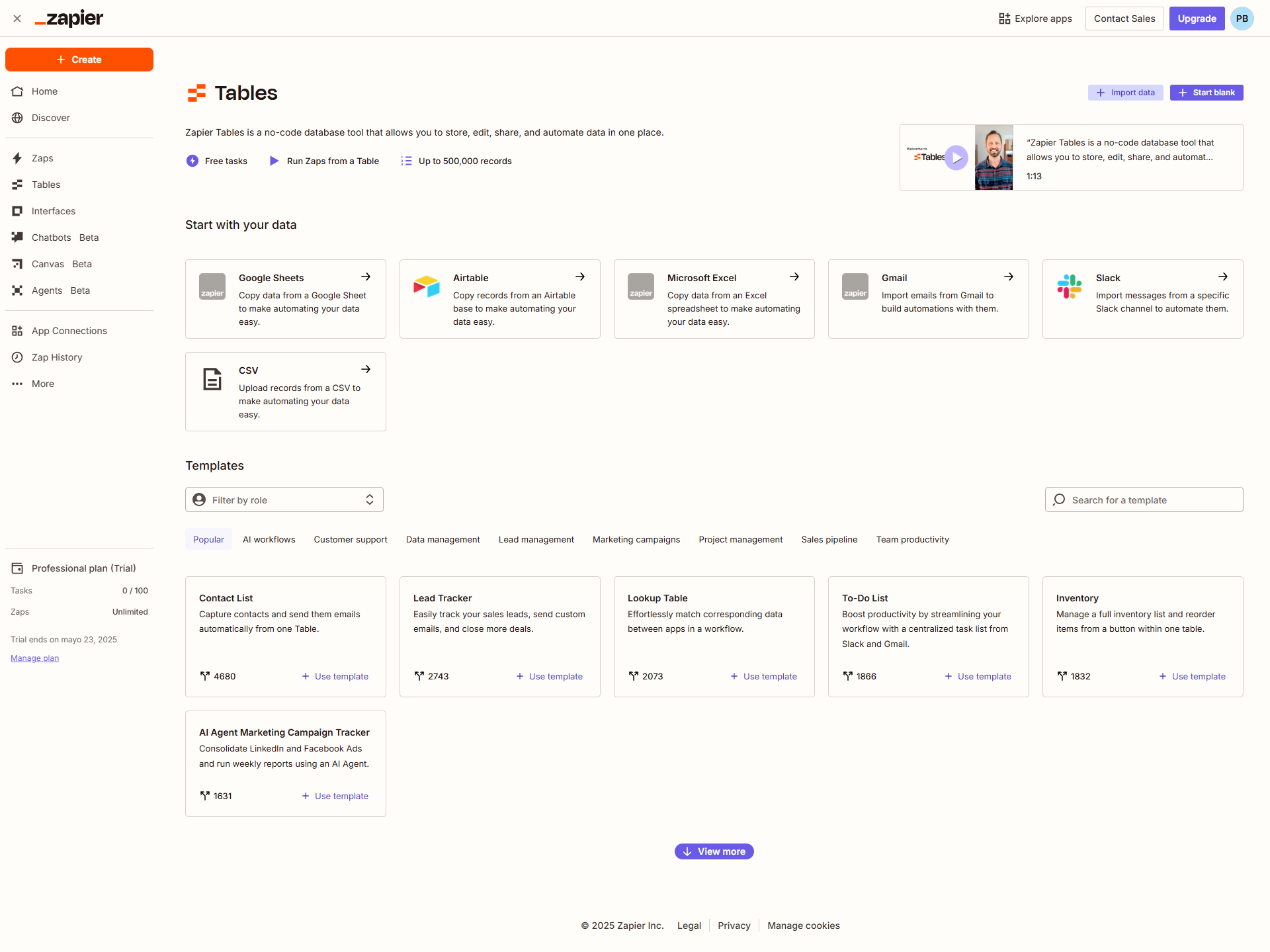
Task: Click the CSV document icon
Action: [212, 379]
